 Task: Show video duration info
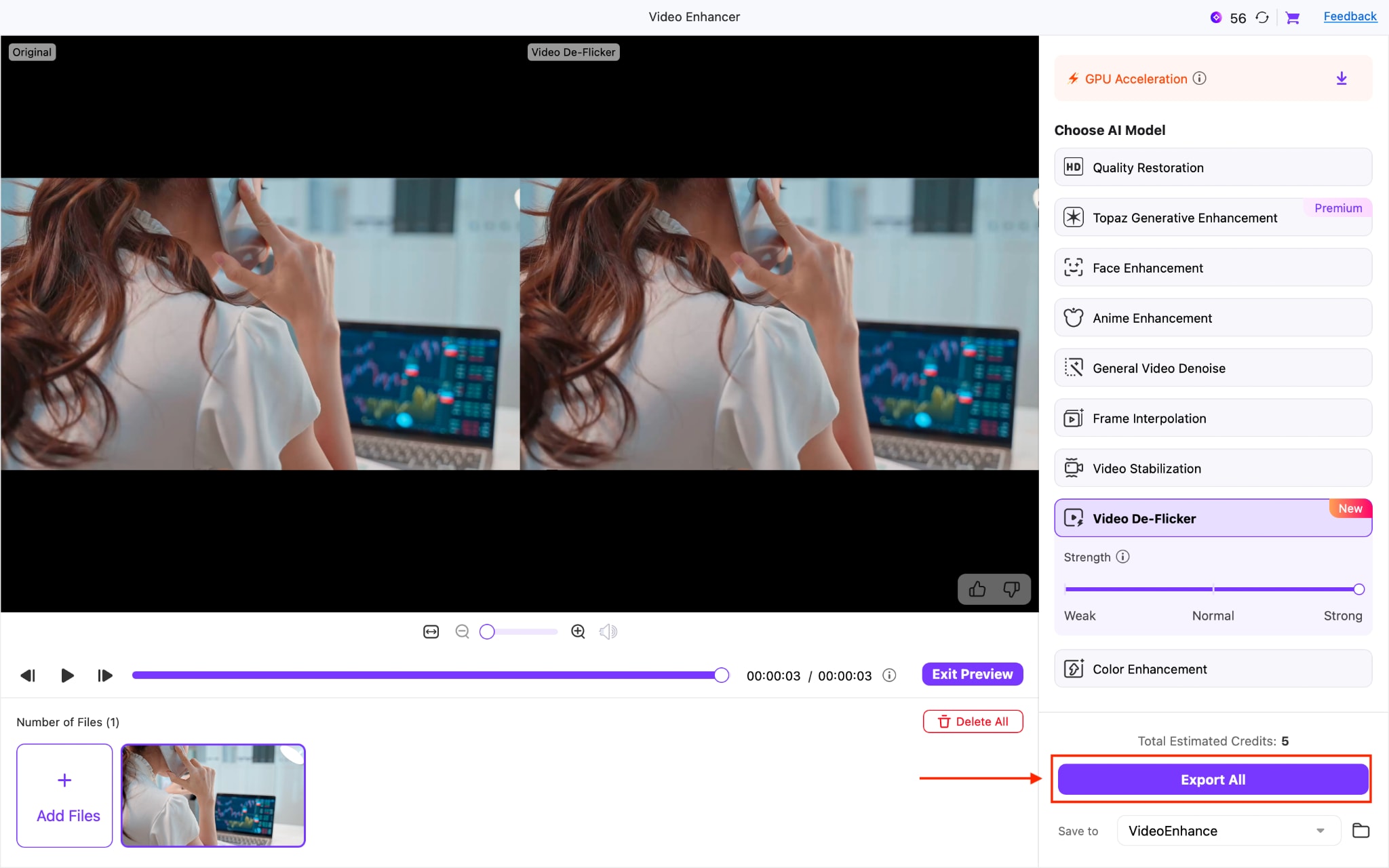point(889,675)
